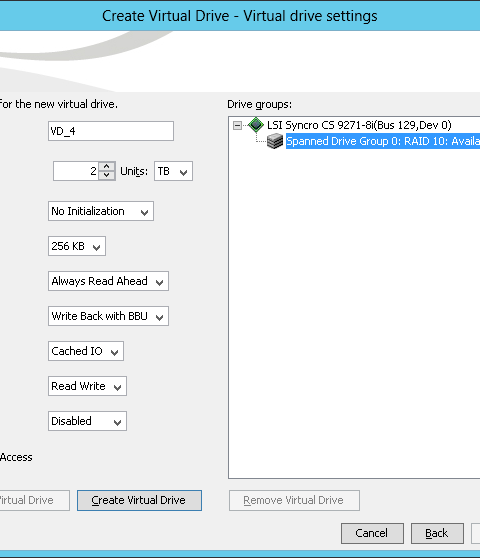
Task: Select LSI Syncro CS 9271-8i(Bus 129,Dev 0)
Action: point(359,125)
